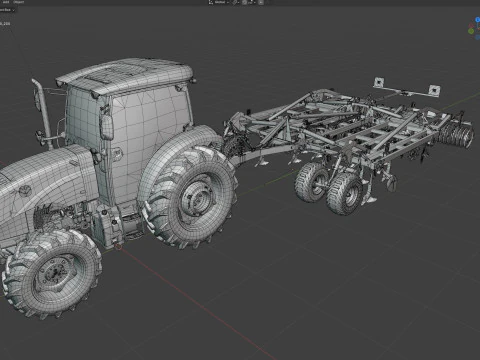Screen dimensions: 480x360
Task: Open the Add menu in the viewport header
Action: click(x=6, y=2)
